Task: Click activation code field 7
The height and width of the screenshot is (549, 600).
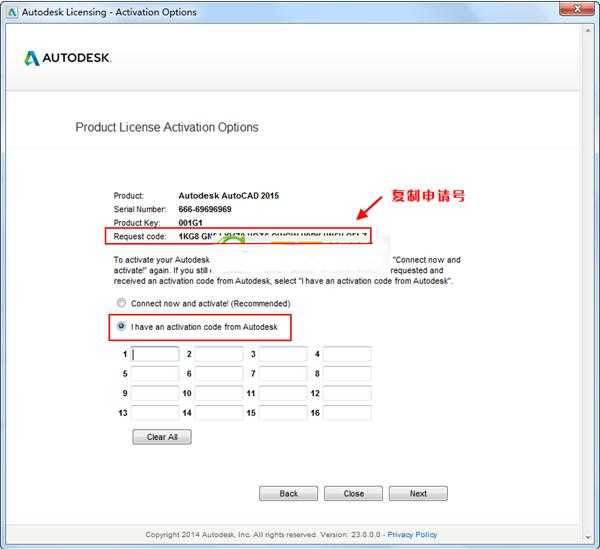Action: pos(283,374)
